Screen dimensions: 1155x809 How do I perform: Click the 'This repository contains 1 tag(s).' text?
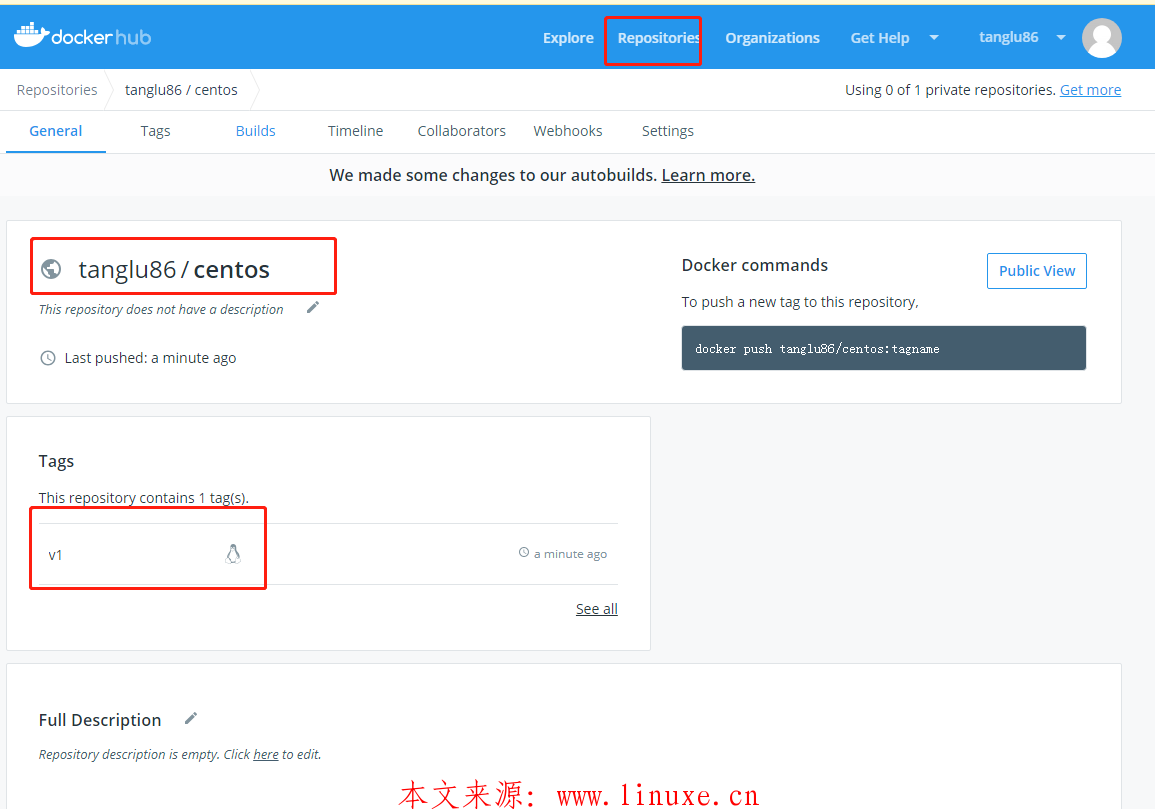tap(144, 498)
